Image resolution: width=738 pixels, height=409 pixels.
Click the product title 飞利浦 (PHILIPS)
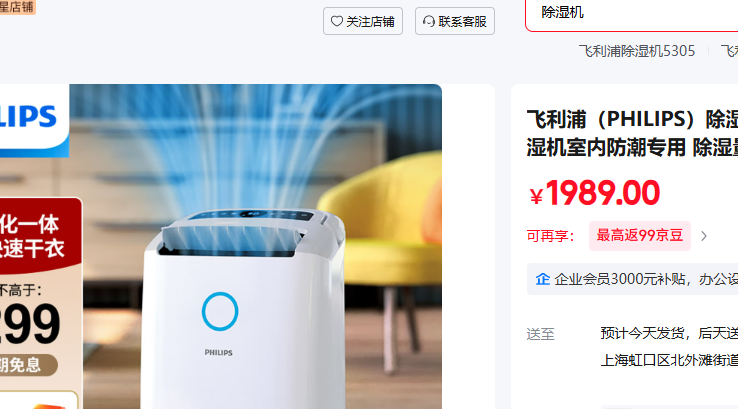632,133
